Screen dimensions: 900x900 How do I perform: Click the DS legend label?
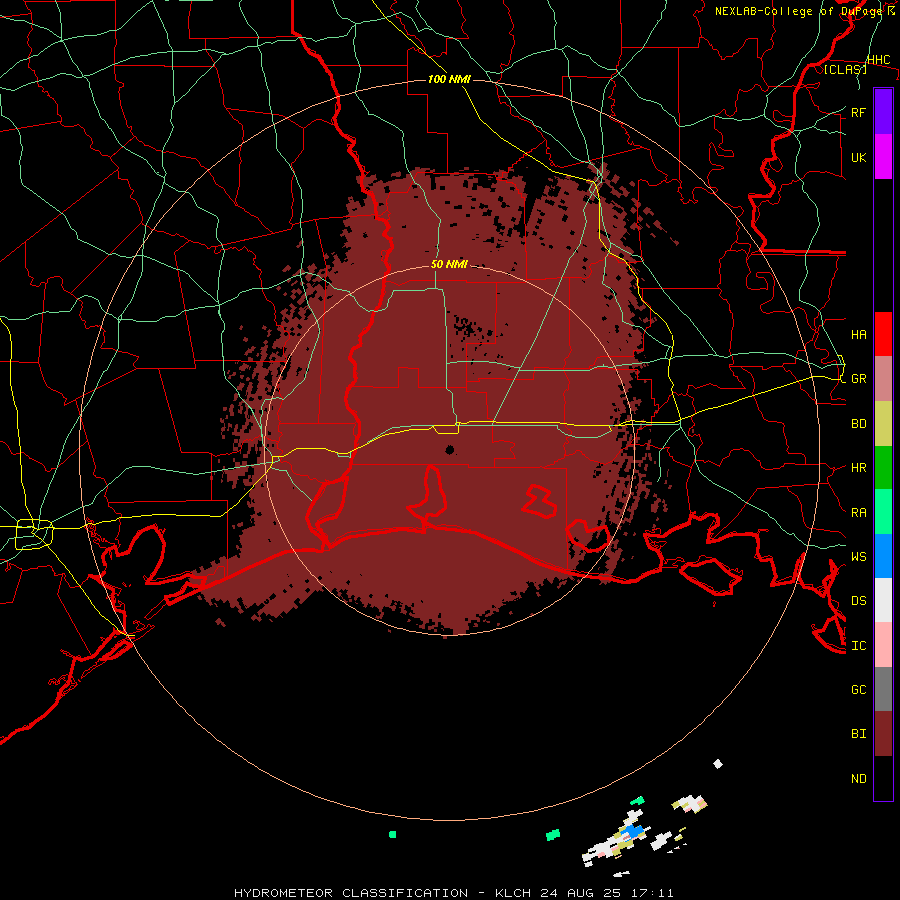click(x=859, y=601)
